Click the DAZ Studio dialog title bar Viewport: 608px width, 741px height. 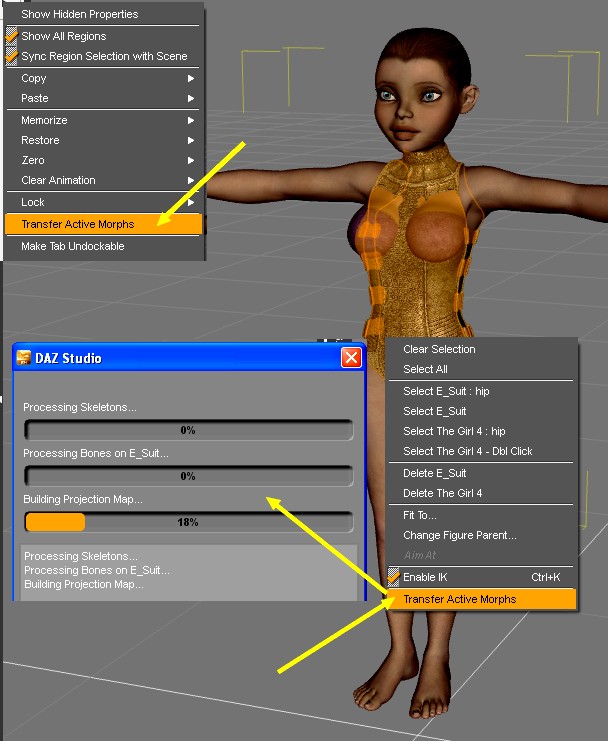[x=189, y=358]
